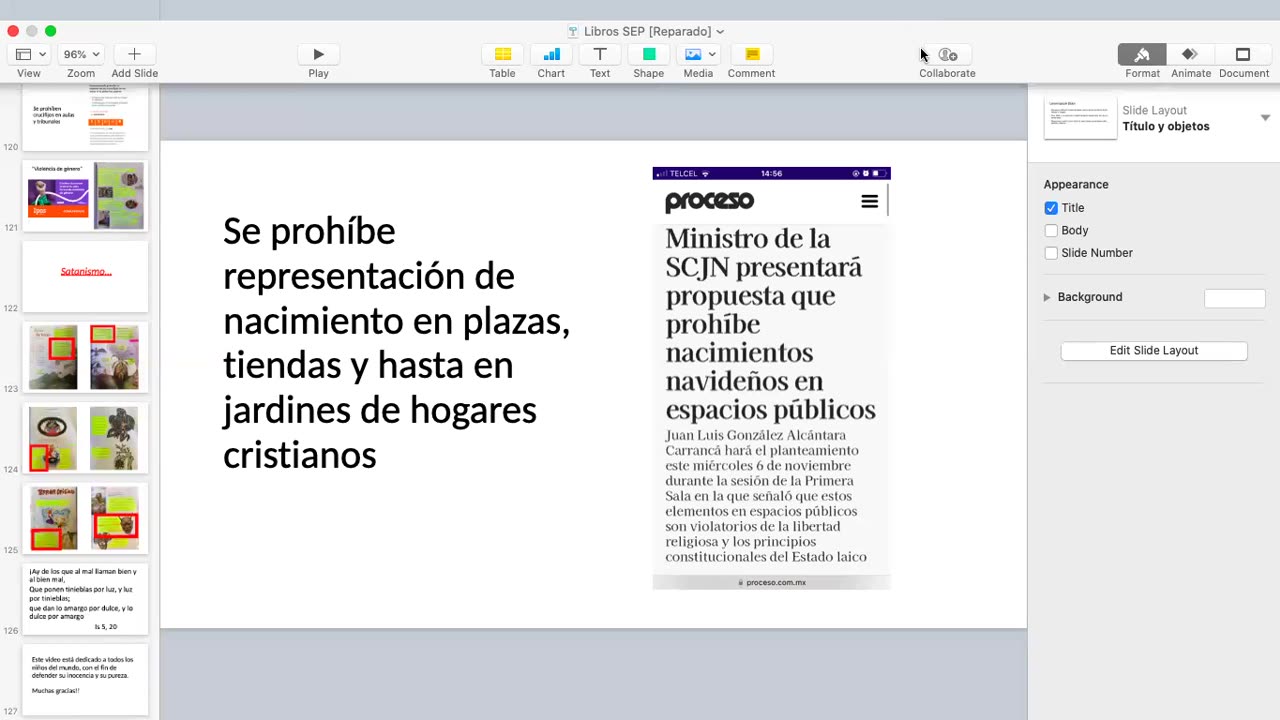1280x720 pixels.
Task: Enable the Slide Number checkbox
Action: pos(1051,253)
